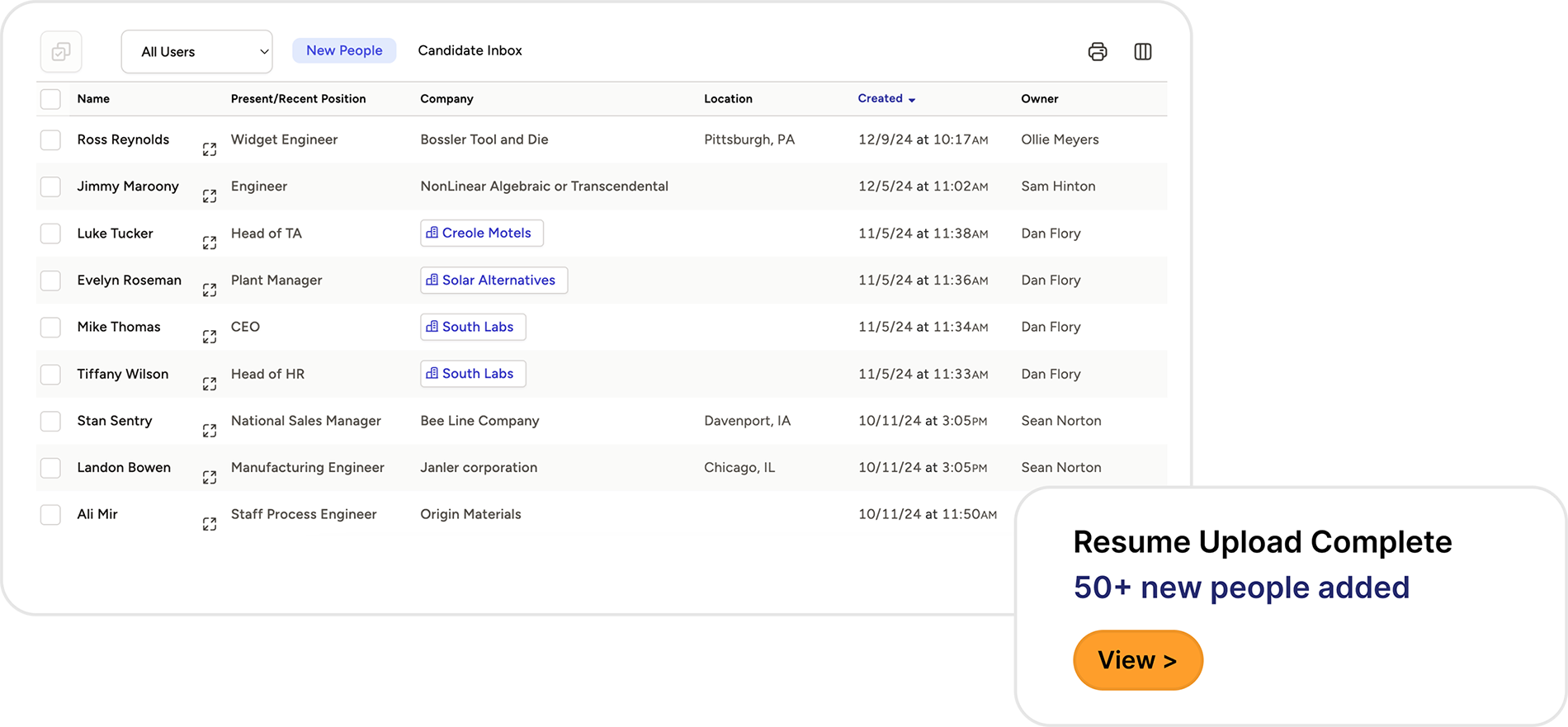Switch to the New People tab
1568x727 pixels.
point(344,50)
